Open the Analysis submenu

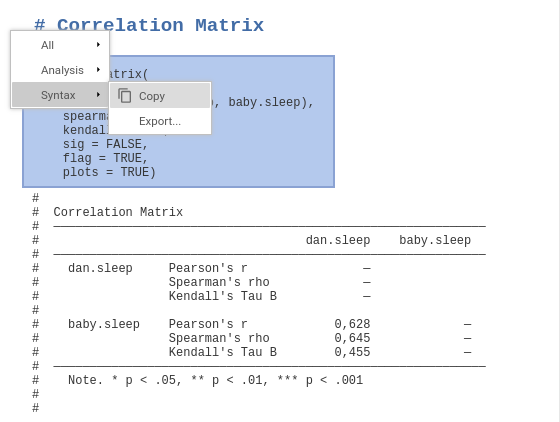[x=60, y=70]
